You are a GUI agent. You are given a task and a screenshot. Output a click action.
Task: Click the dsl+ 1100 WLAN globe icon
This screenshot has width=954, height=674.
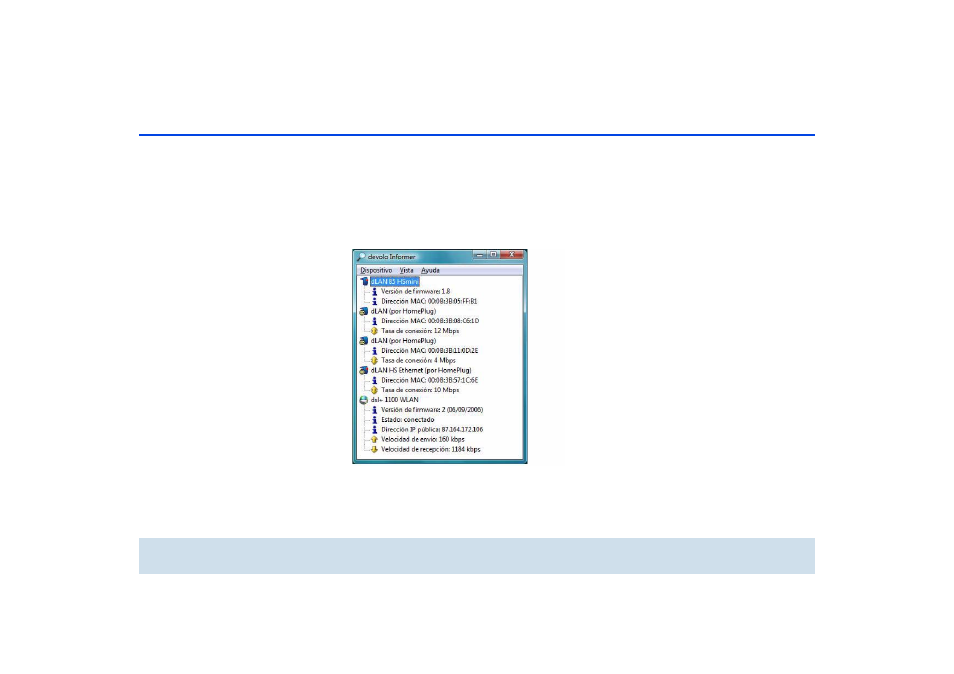pos(364,400)
